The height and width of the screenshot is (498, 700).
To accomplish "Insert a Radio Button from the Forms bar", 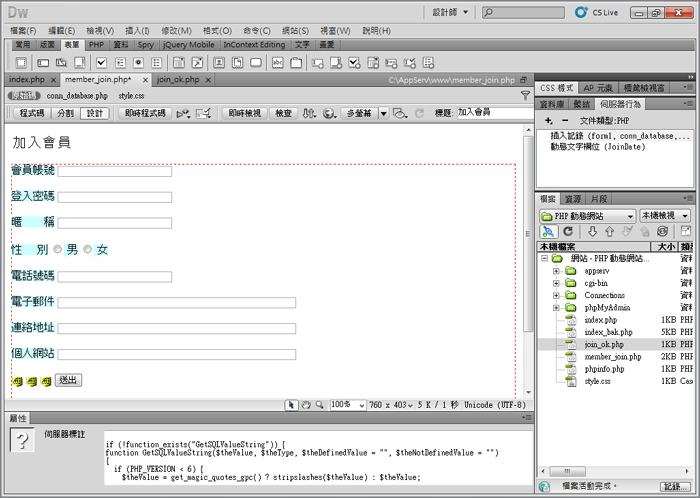I will tap(138, 63).
